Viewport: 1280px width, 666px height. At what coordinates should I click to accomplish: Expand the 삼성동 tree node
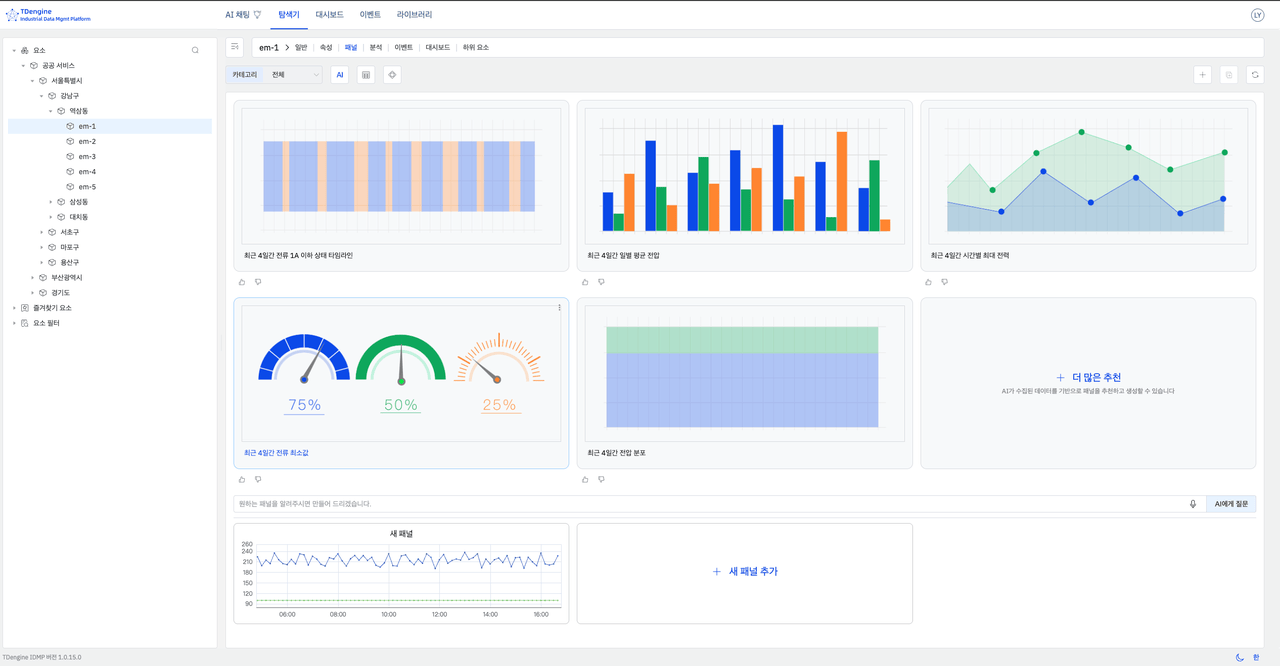tap(51, 202)
